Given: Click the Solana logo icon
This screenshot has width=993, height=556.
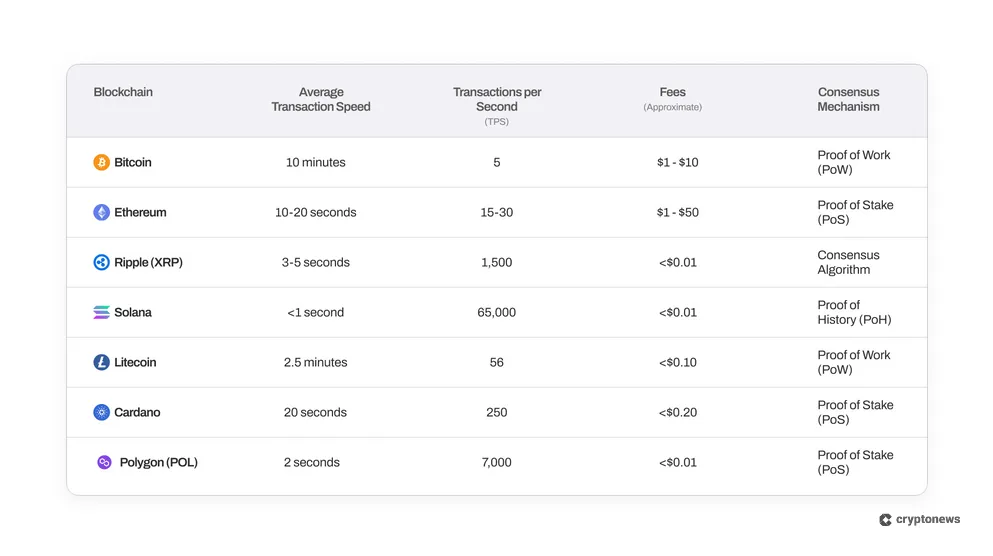Looking at the screenshot, I should click(x=101, y=312).
